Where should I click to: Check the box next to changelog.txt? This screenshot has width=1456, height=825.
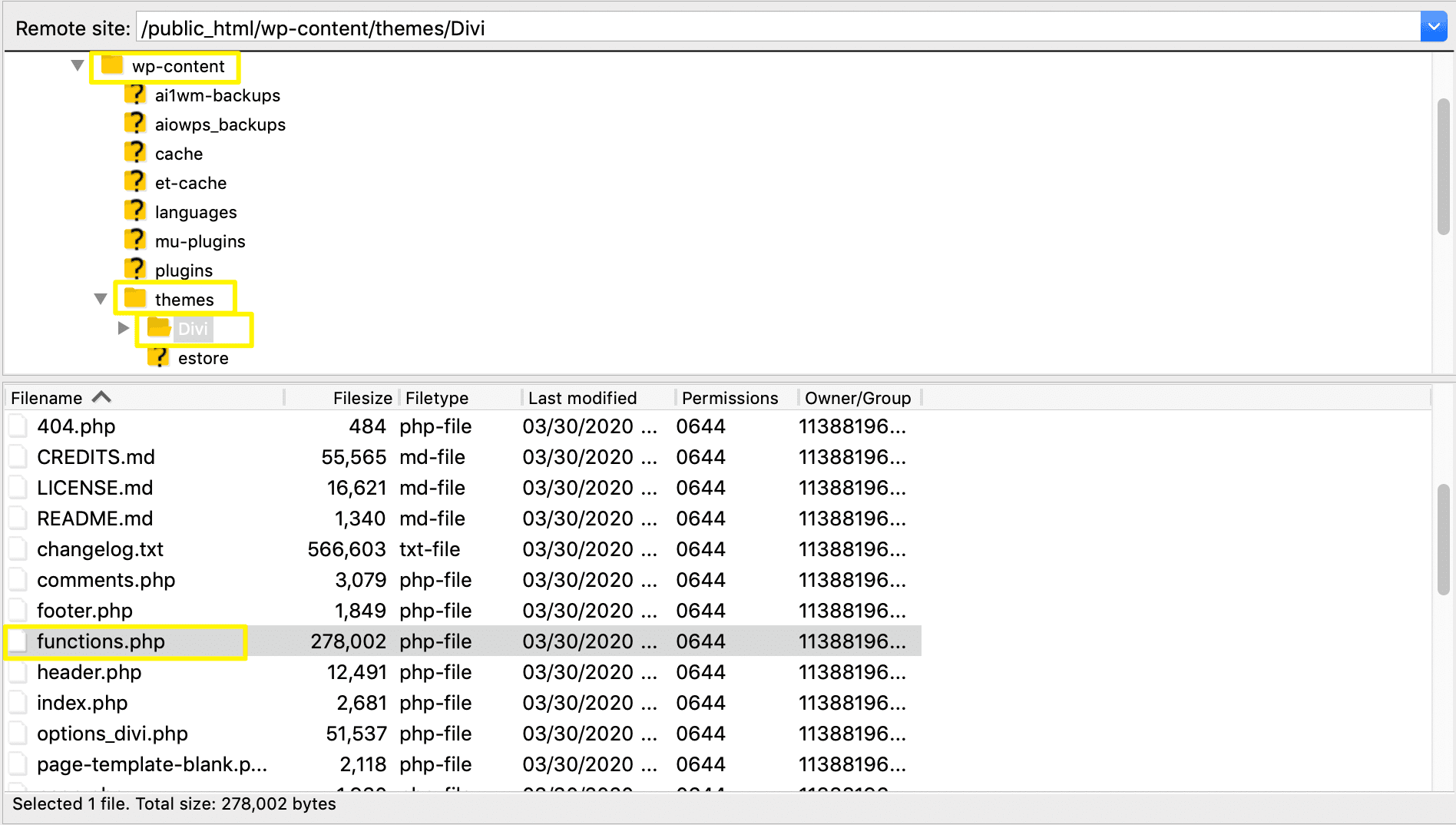coord(18,548)
